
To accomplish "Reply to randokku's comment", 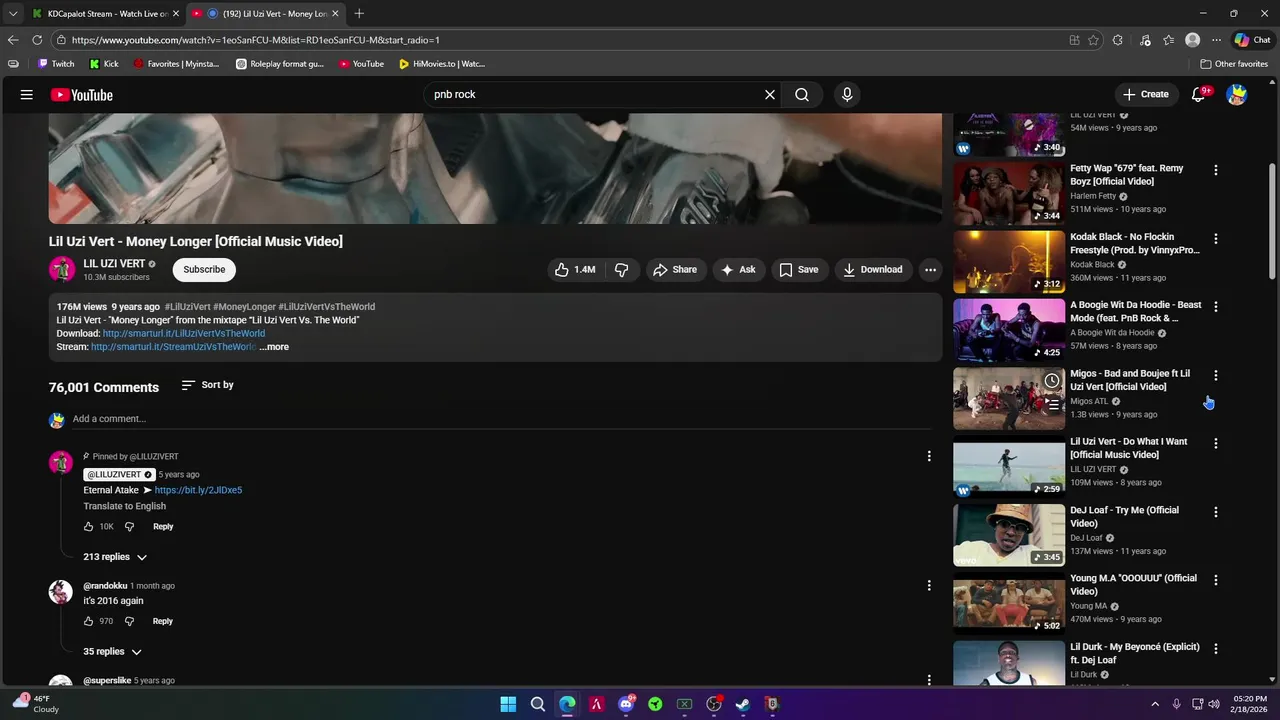I will (x=163, y=622).
